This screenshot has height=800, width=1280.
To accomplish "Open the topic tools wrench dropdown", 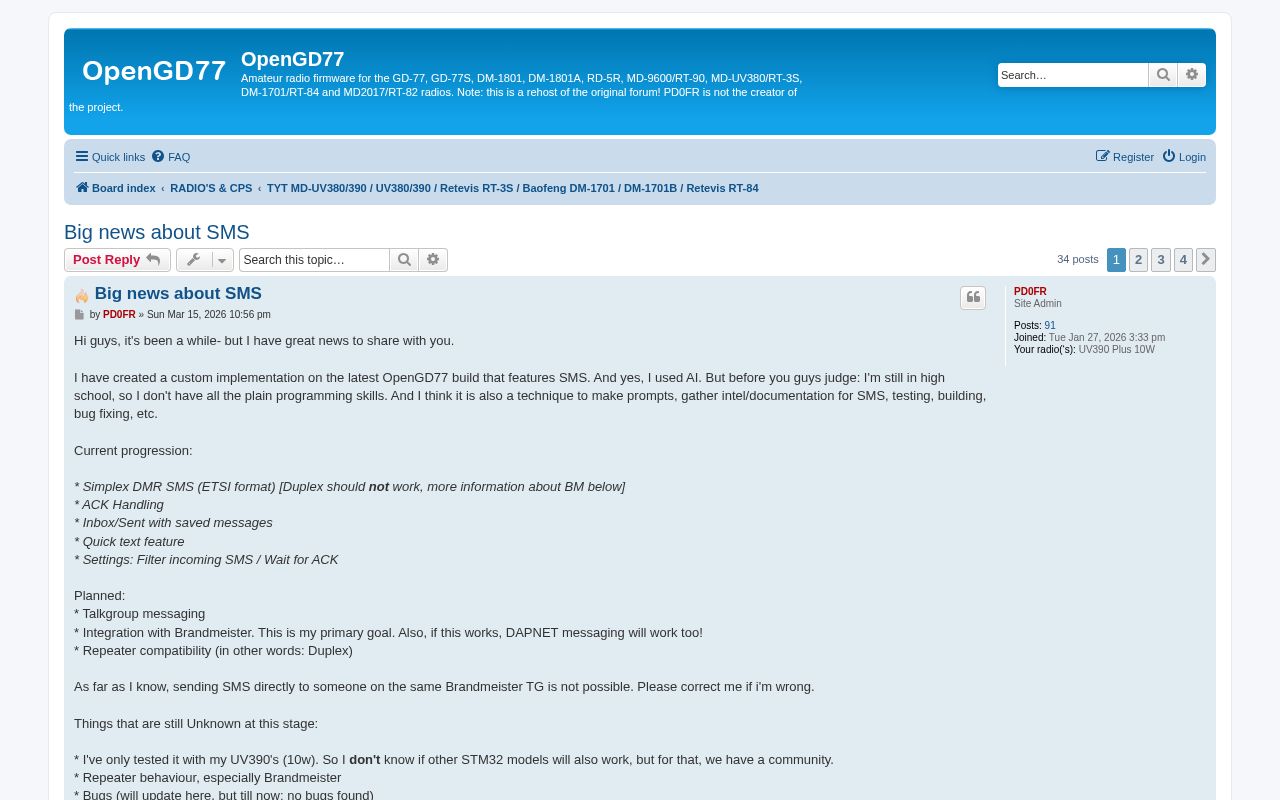I will pyautogui.click(x=204, y=260).
